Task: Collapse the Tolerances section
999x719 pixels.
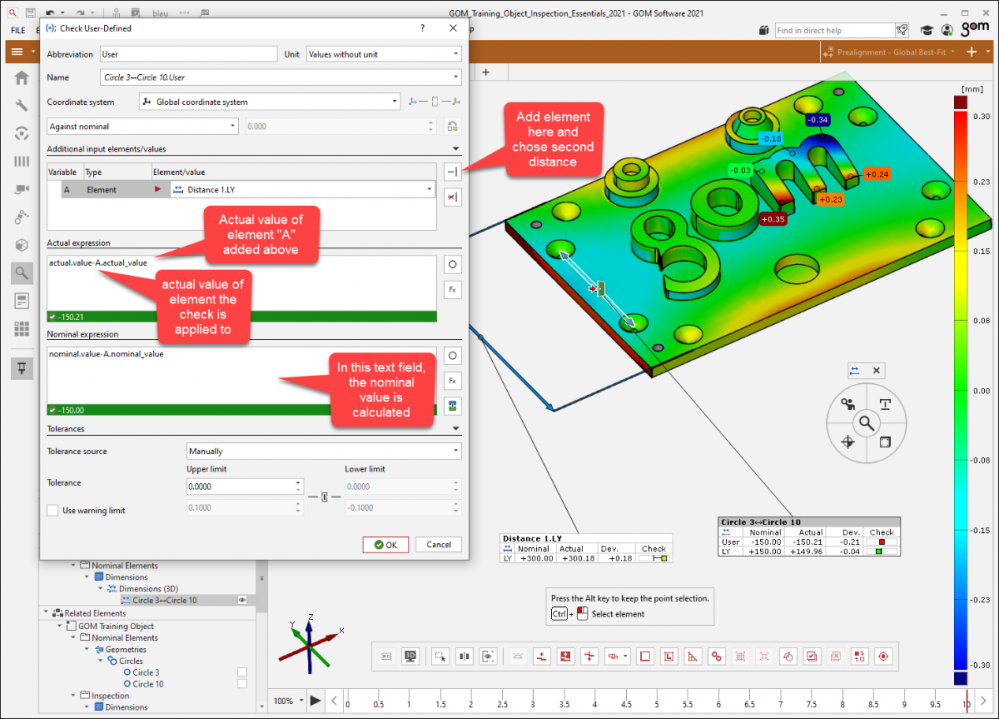Action: click(x=456, y=429)
